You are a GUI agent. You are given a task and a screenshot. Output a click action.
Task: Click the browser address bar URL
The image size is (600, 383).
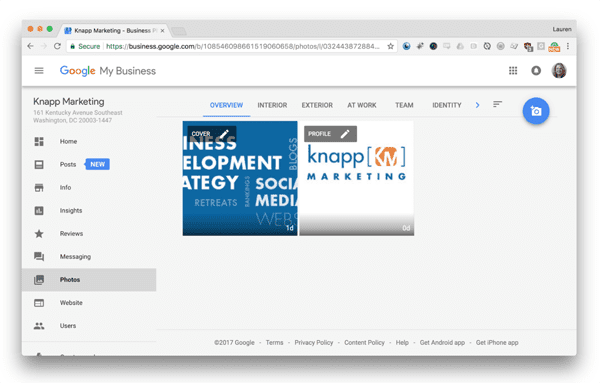[x=243, y=46]
